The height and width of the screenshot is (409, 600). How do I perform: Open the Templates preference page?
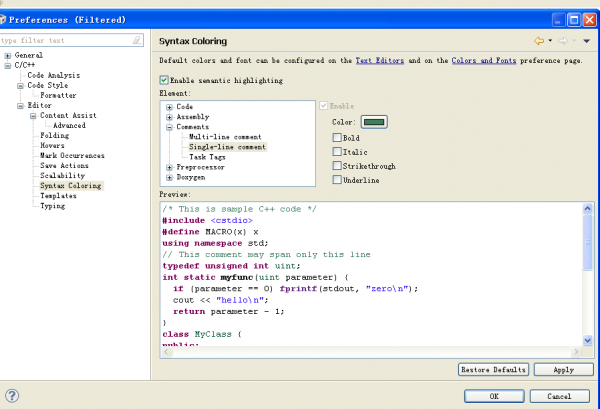[x=56, y=196]
